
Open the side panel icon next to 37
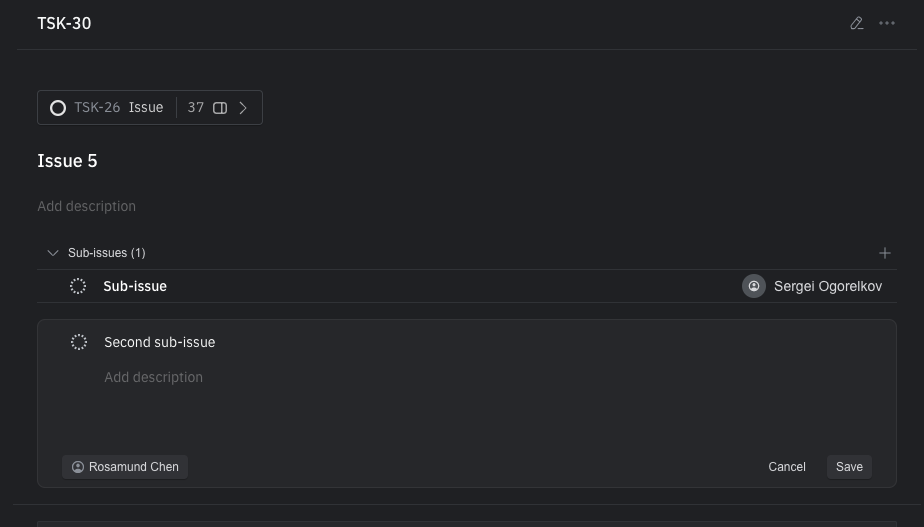coord(220,108)
